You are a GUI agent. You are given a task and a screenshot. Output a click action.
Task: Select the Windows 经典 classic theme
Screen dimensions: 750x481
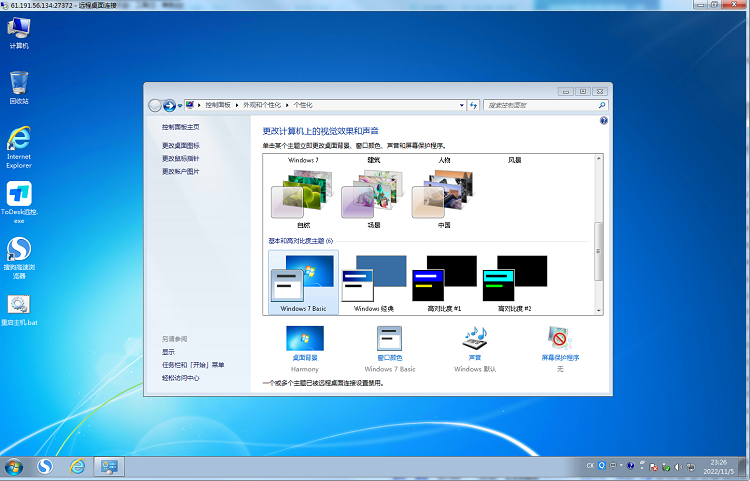374,281
